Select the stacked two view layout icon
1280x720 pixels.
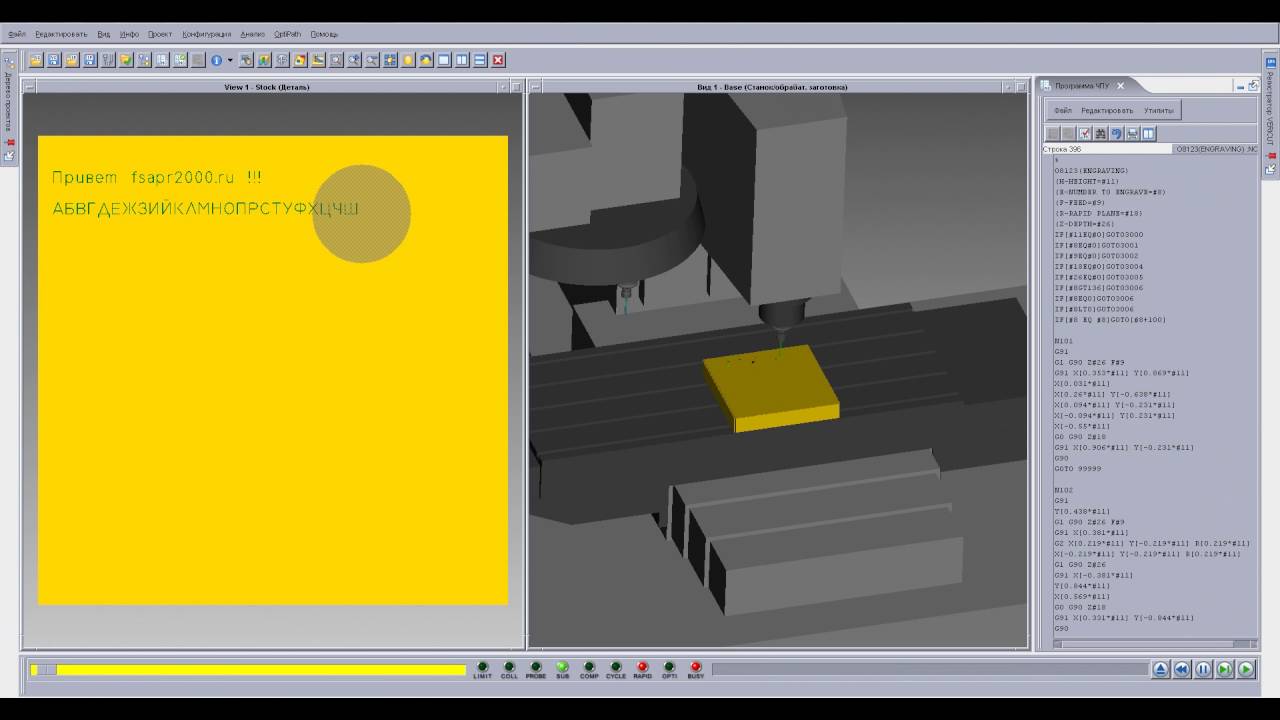480,60
